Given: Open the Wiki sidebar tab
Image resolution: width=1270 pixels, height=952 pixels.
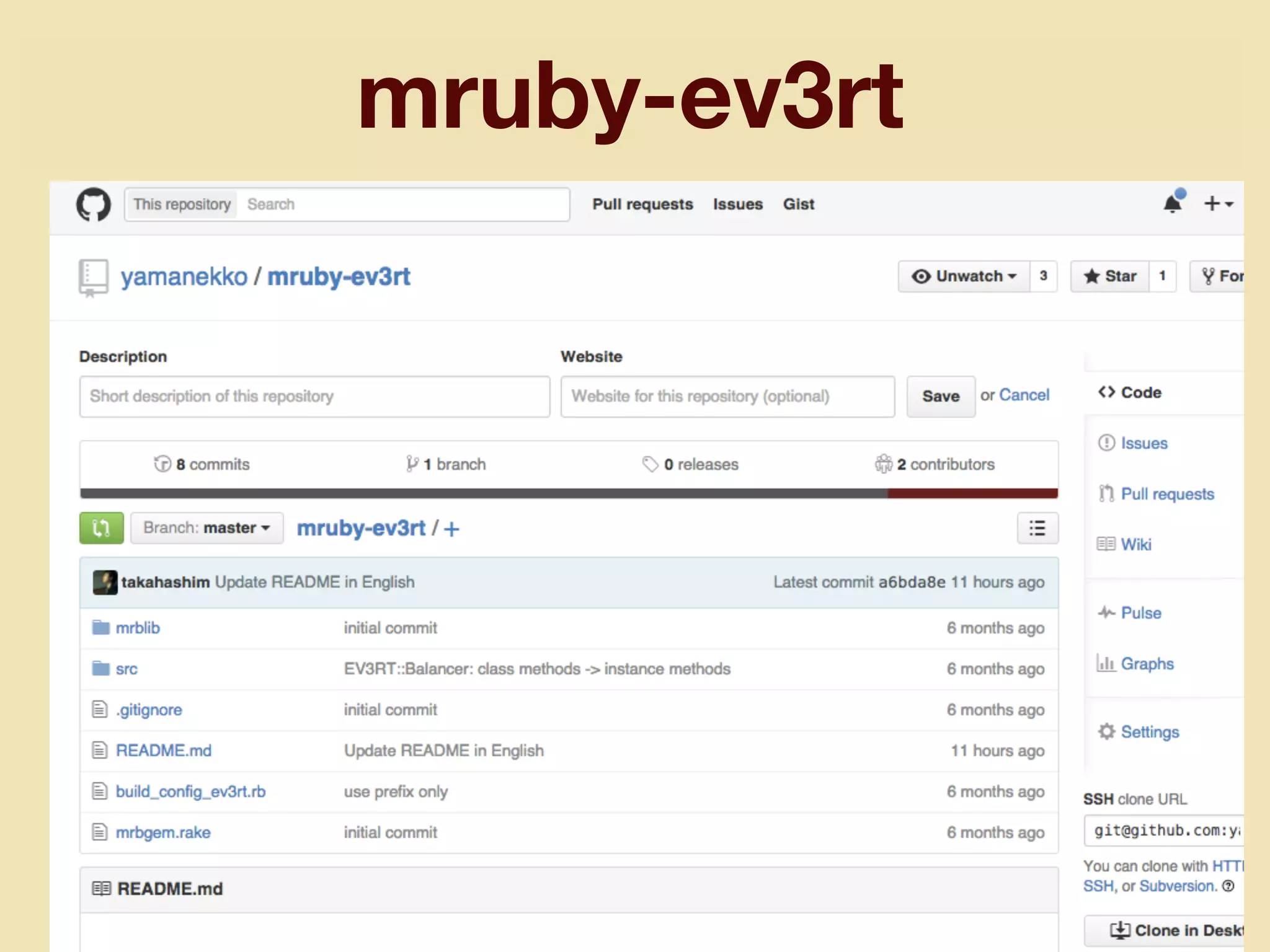Looking at the screenshot, I should coord(1124,544).
